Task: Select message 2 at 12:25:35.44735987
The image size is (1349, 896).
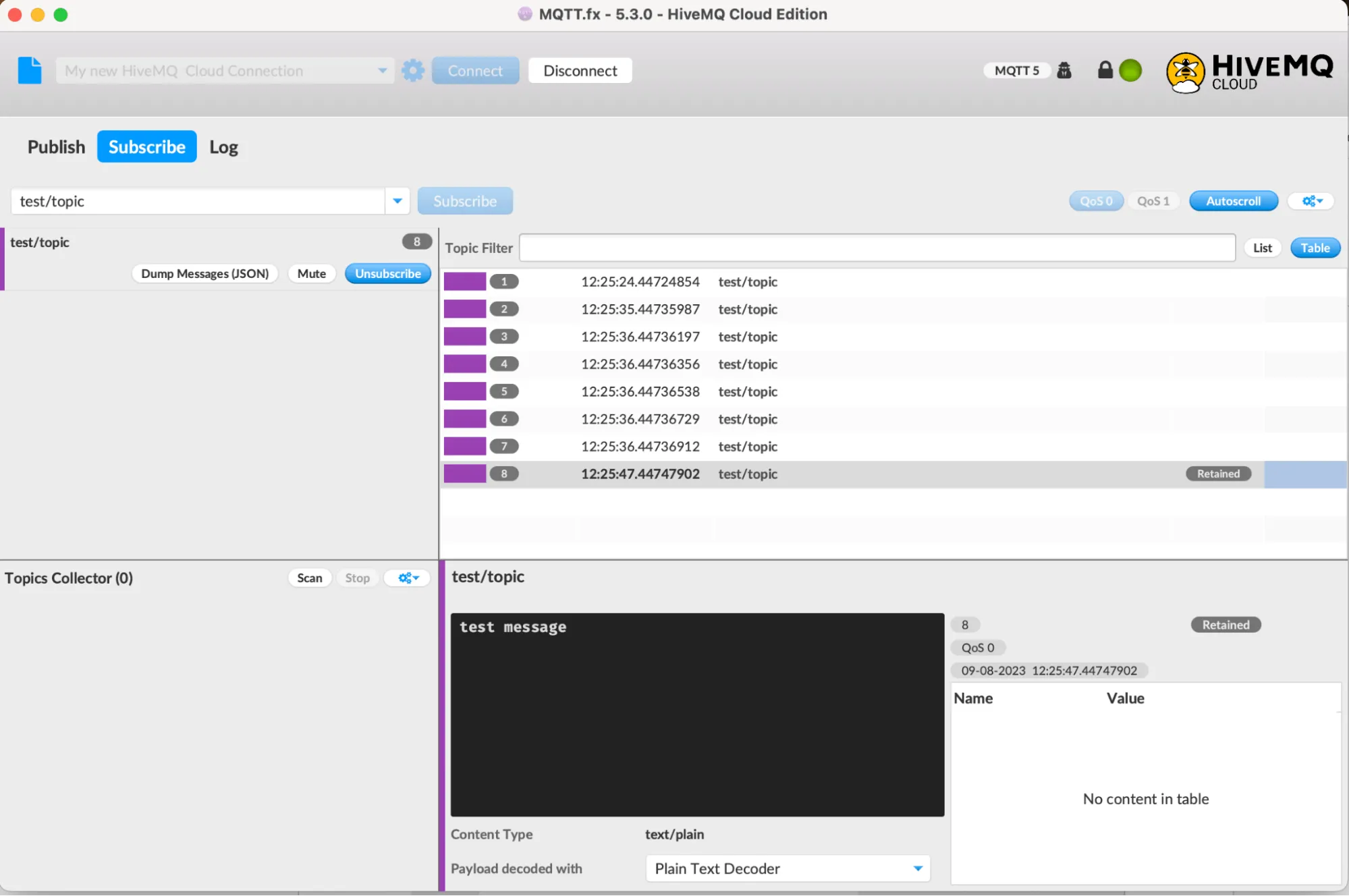Action: (893, 309)
